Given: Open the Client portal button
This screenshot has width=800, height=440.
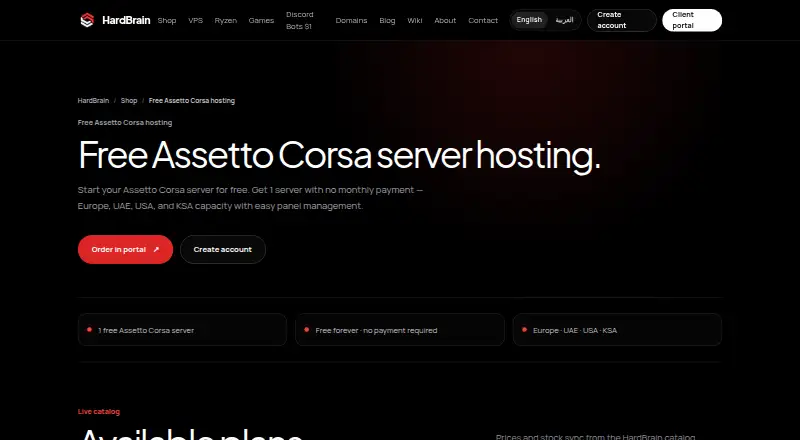Looking at the screenshot, I should [692, 20].
